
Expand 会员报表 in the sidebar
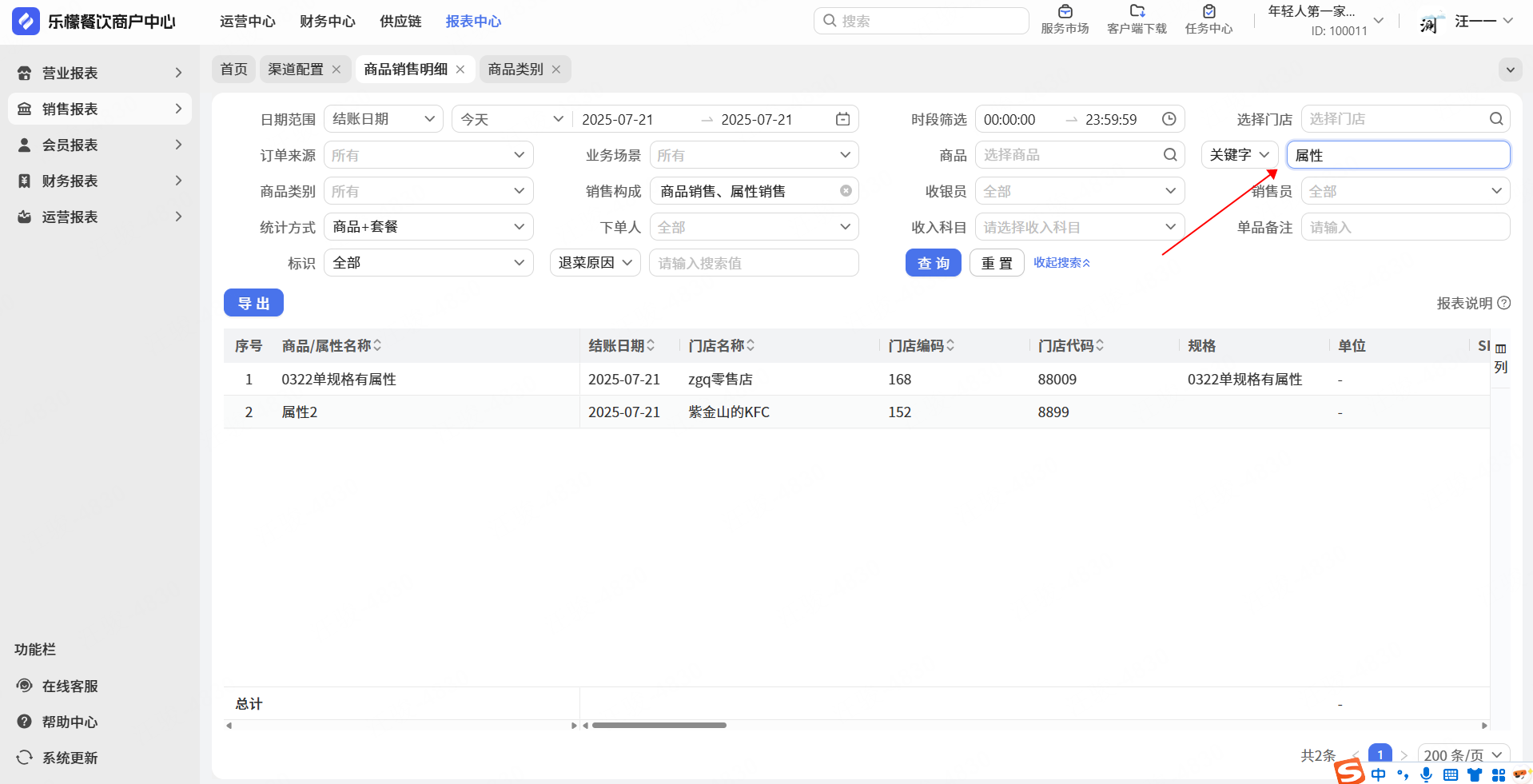100,145
